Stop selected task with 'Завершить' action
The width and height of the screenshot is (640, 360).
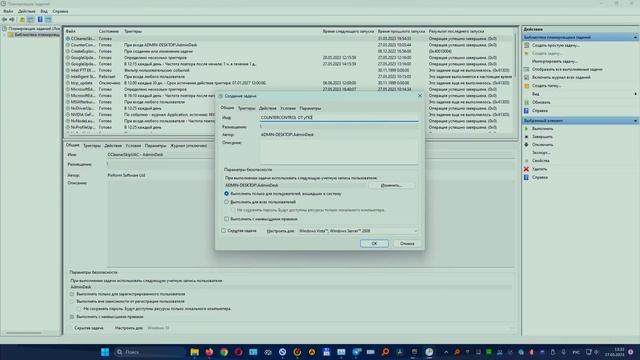(542, 137)
